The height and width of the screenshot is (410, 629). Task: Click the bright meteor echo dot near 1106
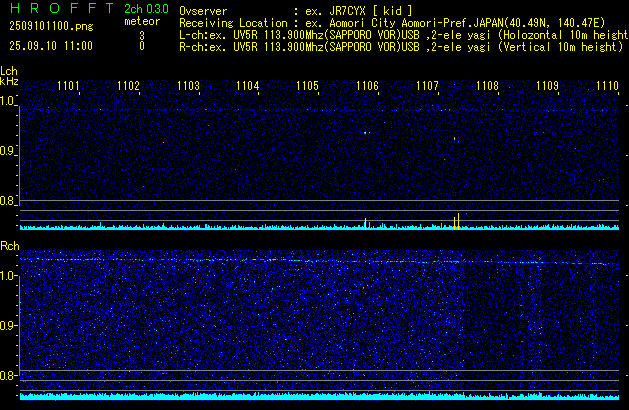point(365,133)
